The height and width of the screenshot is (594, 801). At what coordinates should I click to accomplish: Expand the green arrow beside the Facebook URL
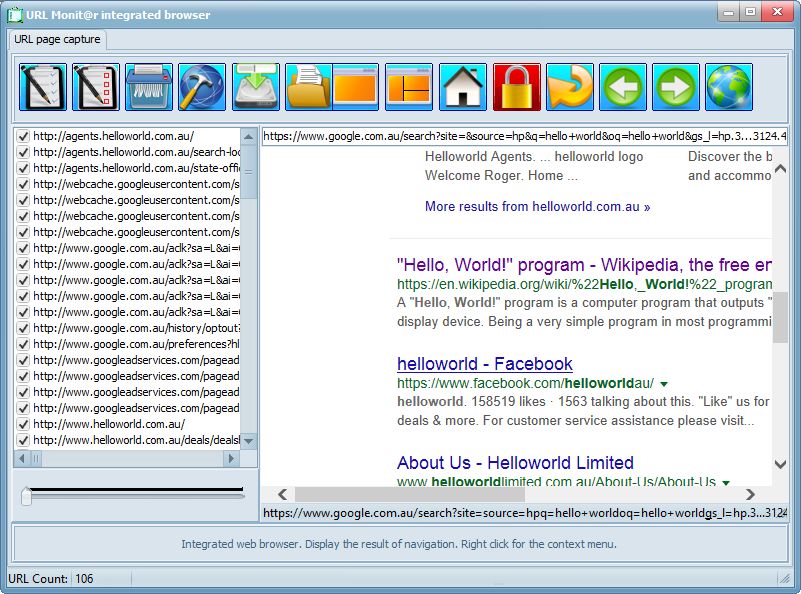(x=664, y=384)
